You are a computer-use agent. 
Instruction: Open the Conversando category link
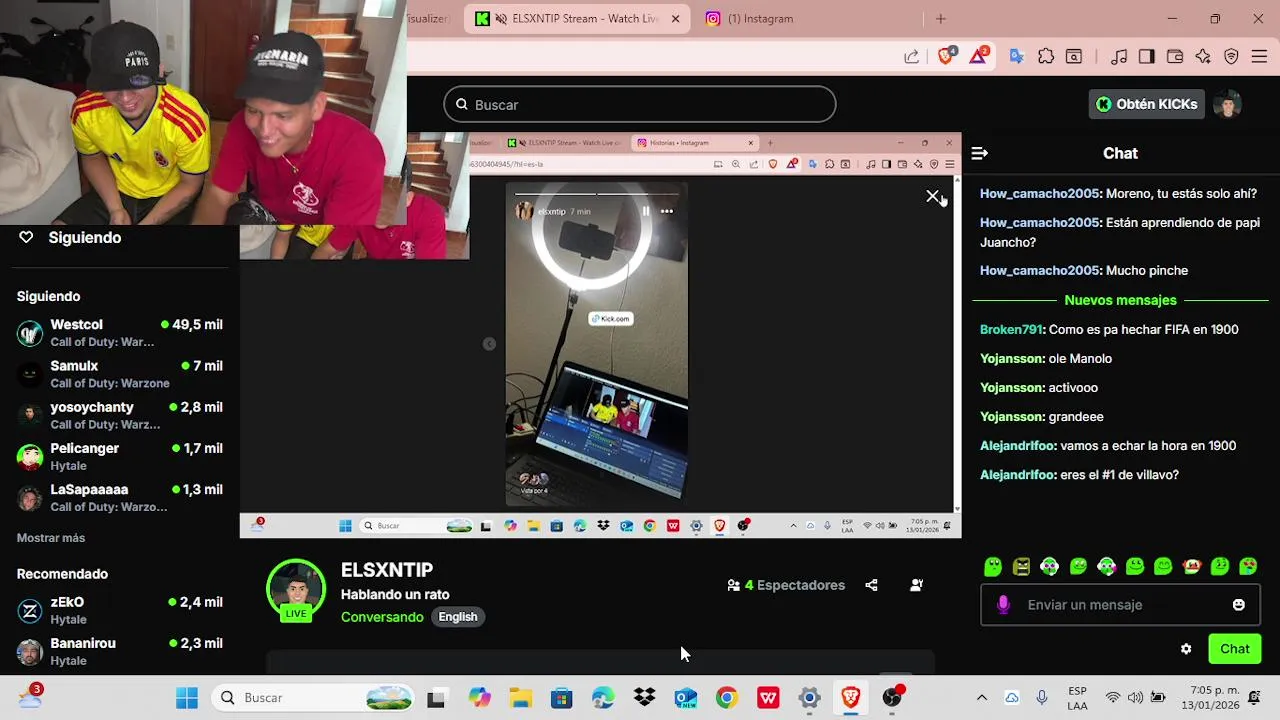point(382,617)
